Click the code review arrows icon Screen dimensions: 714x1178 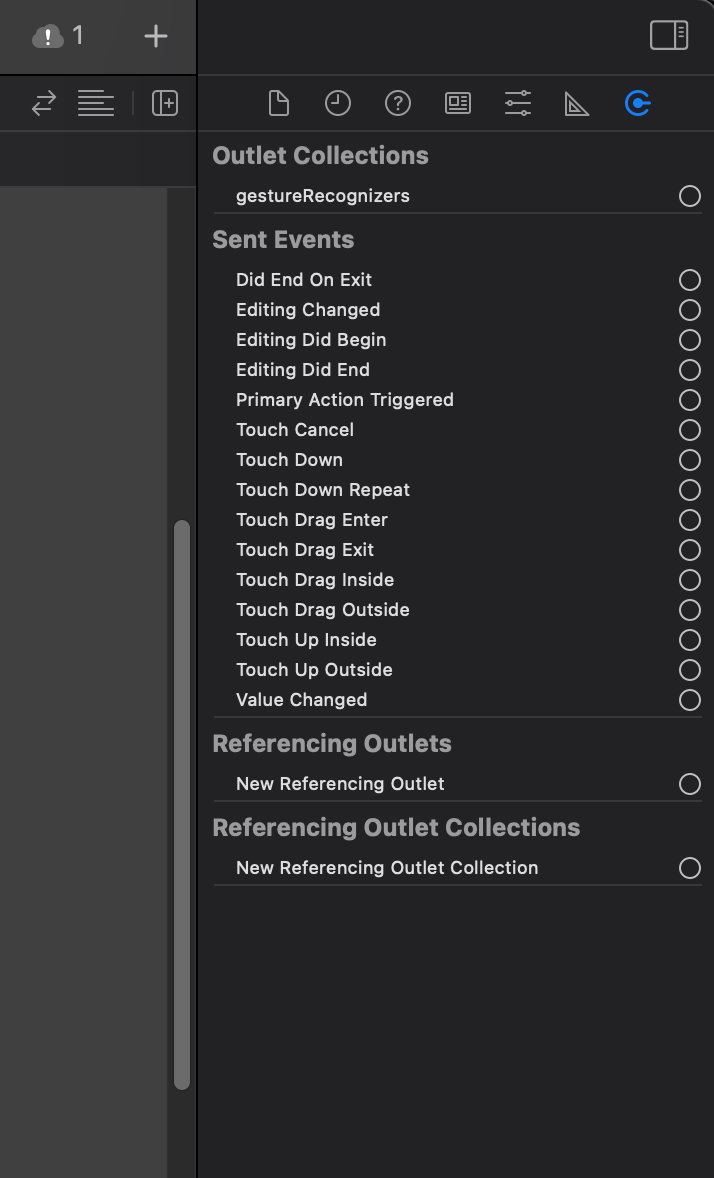coord(44,103)
